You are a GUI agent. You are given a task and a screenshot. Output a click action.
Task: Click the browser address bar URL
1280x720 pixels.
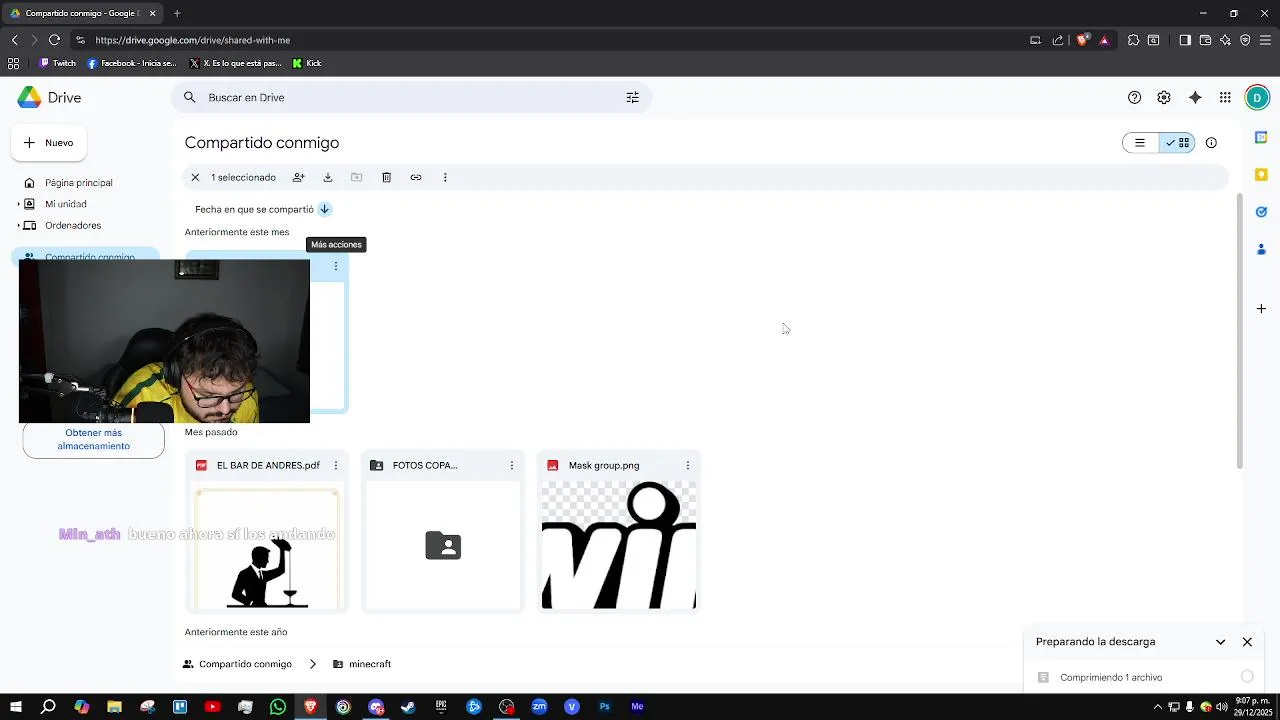coord(193,40)
